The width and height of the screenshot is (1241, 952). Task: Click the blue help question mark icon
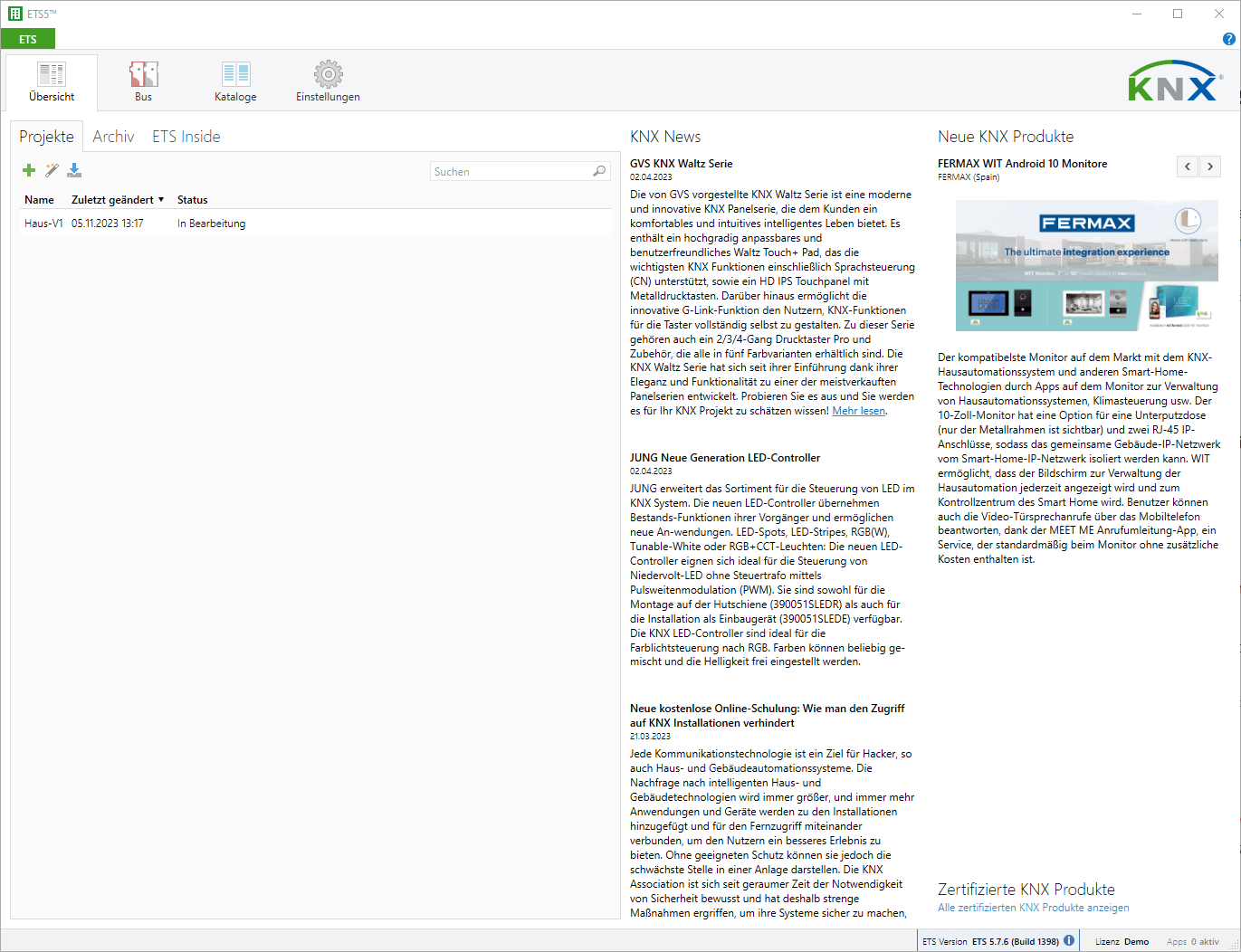click(x=1228, y=39)
